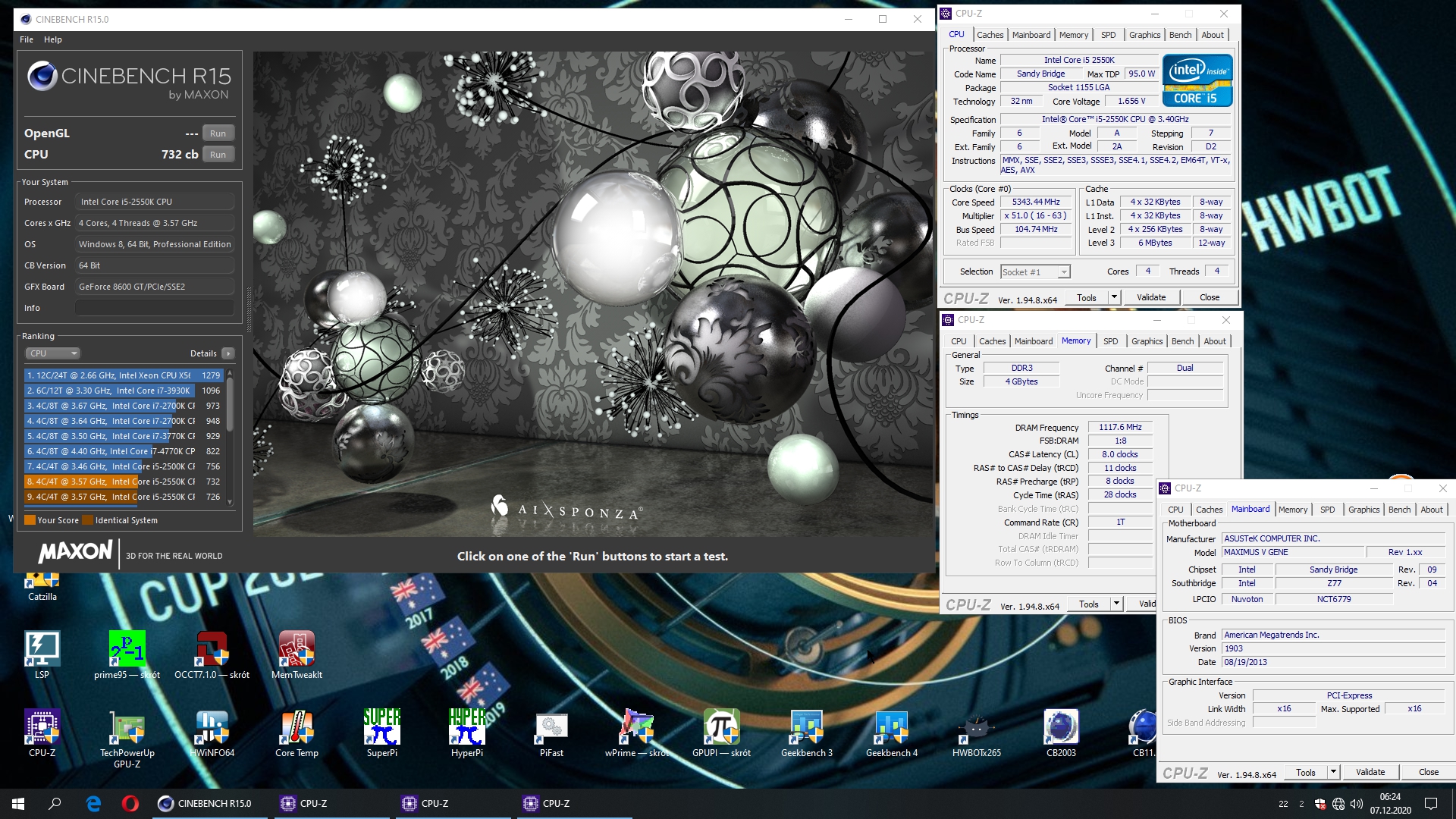Viewport: 1456px width, 819px height.
Task: Open Geekbench 4 desktop icon
Action: coord(891,733)
